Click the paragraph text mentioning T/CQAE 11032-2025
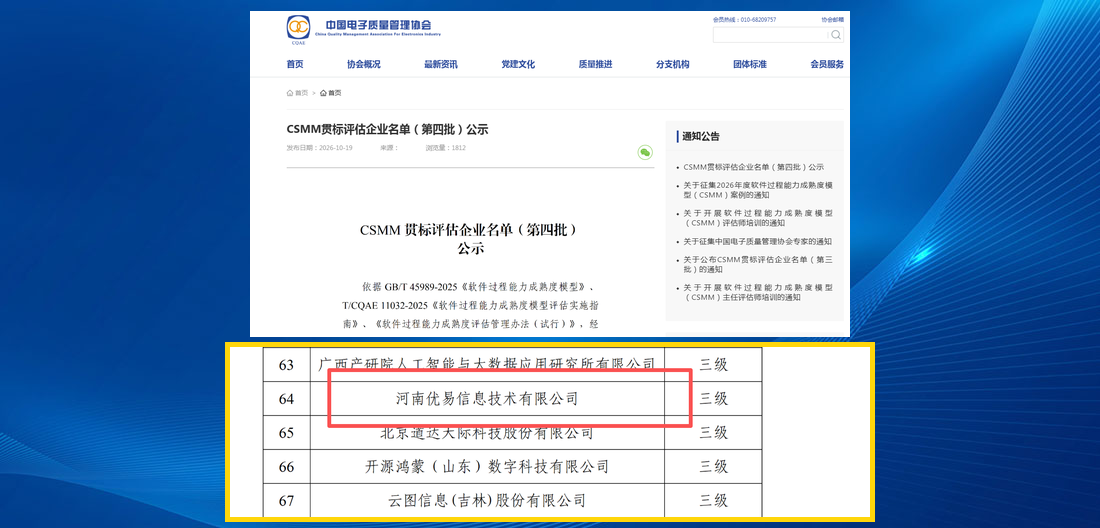This screenshot has height=528, width=1100. tap(470, 306)
